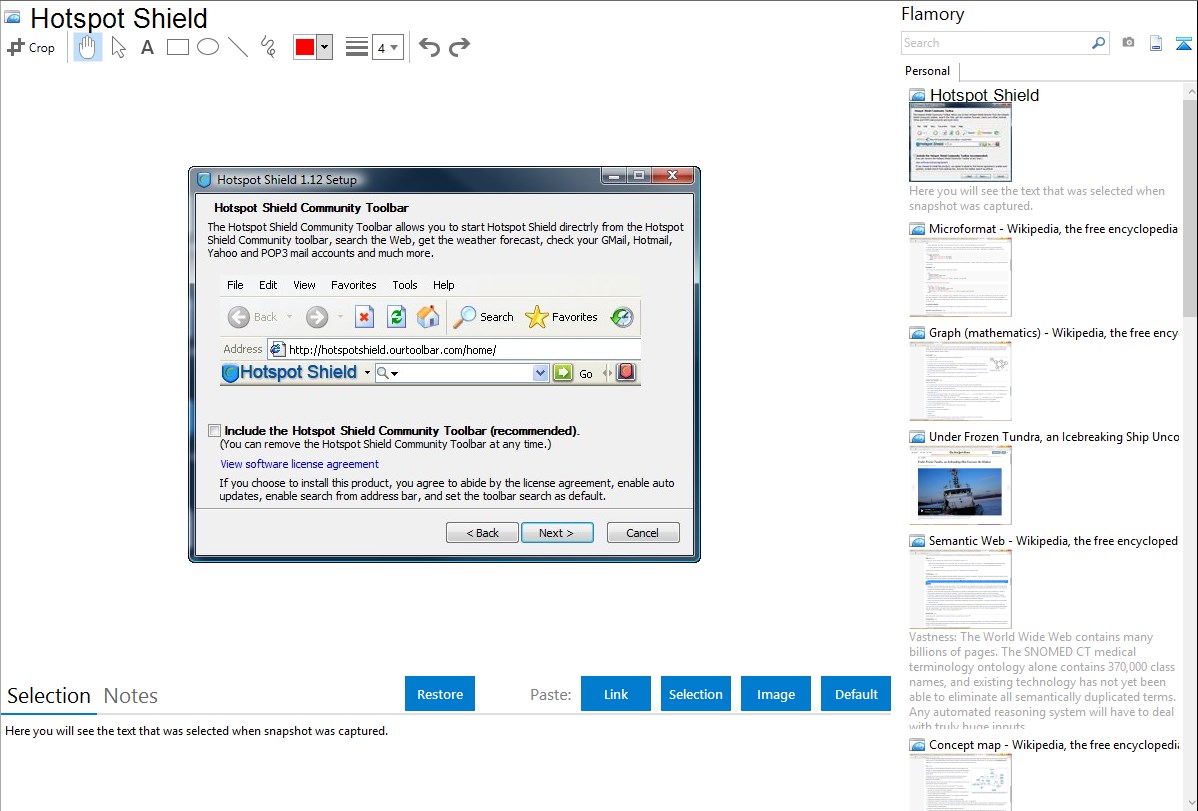Click the Restore button
The width and height of the screenshot is (1198, 811).
click(440, 694)
